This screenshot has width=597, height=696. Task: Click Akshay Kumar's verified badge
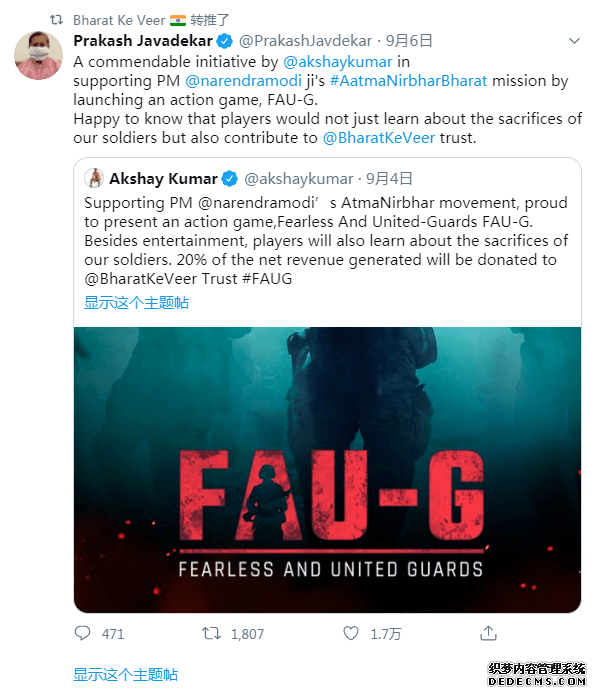point(229,179)
